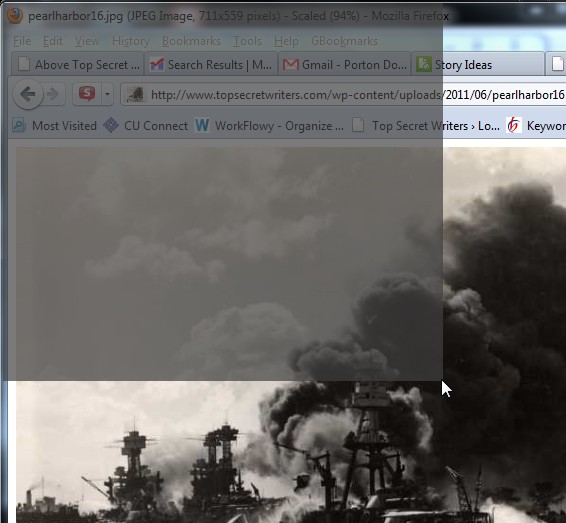This screenshot has width=566, height=523.
Task: Open the GBookmarks menu
Action: click(344, 41)
